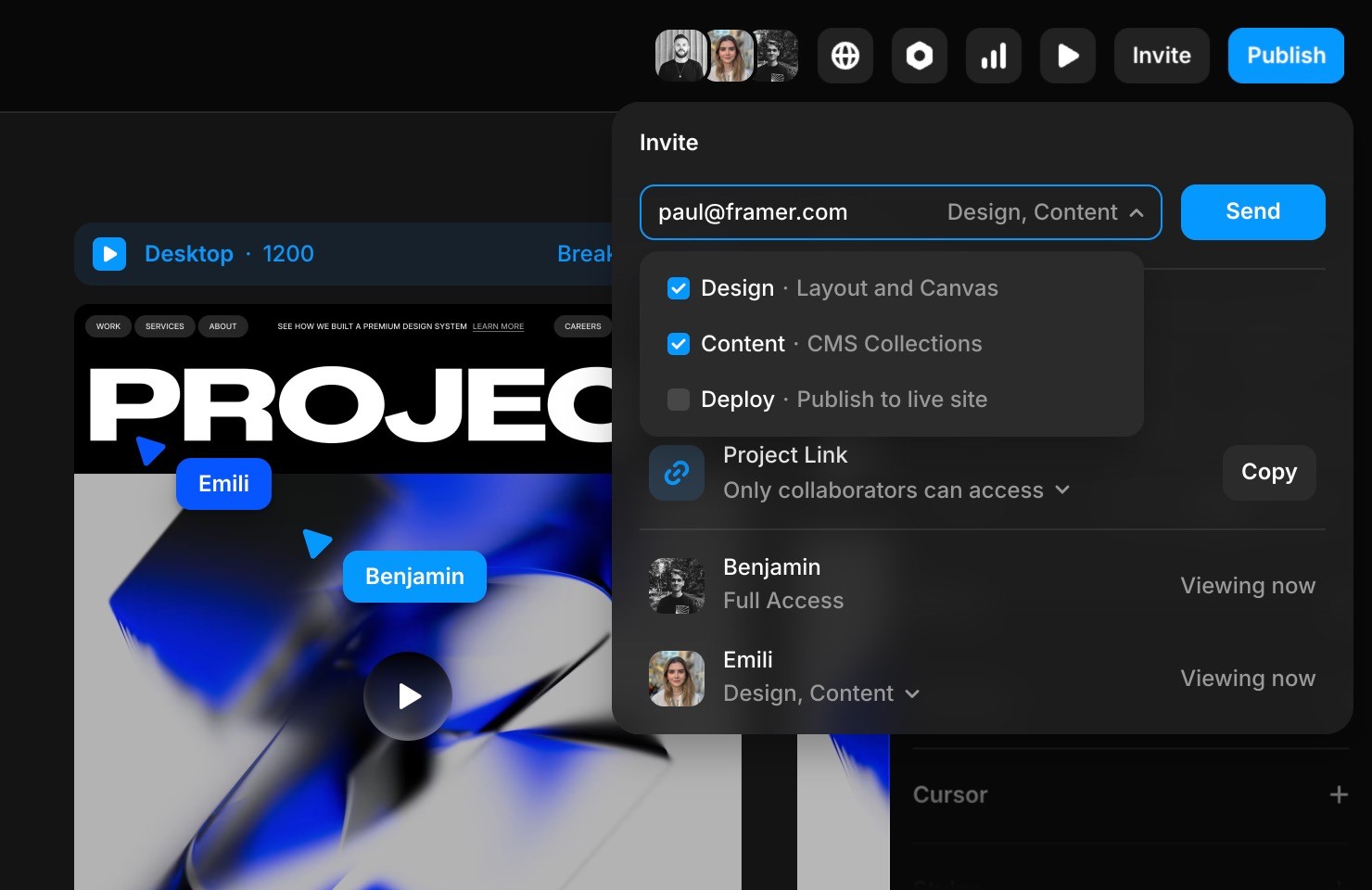The height and width of the screenshot is (890, 1372).
Task: Click the play icon beside Desktop breakpoint
Action: [x=108, y=253]
